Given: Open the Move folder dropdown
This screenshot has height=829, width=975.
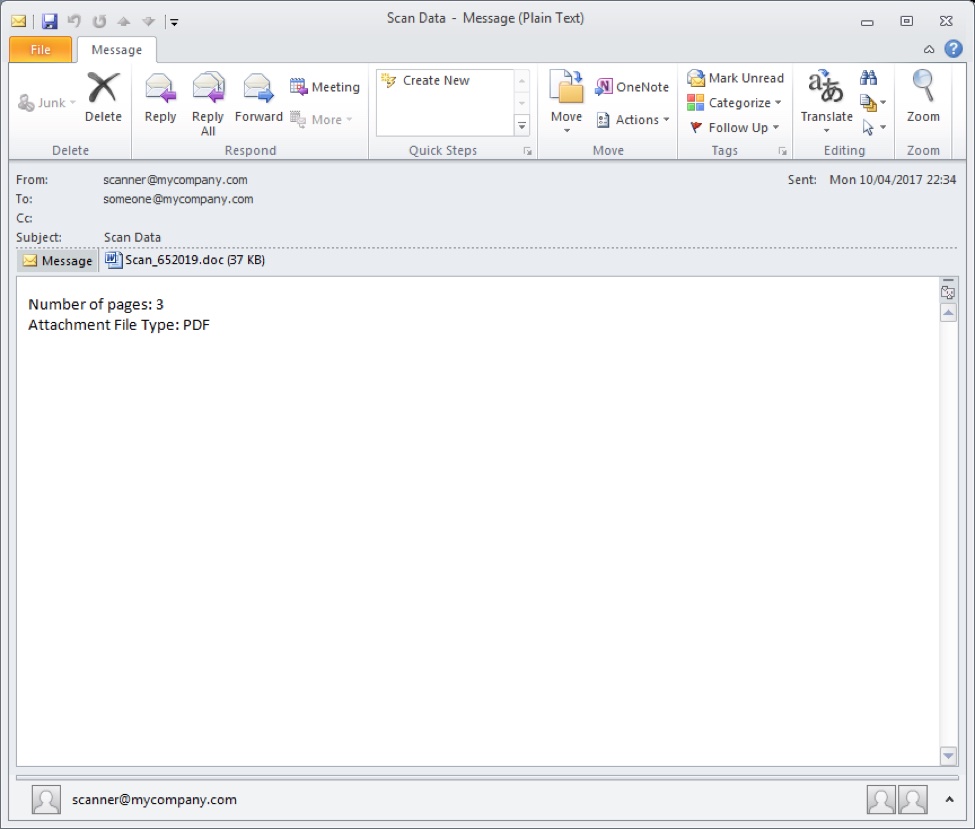Looking at the screenshot, I should (x=566, y=103).
